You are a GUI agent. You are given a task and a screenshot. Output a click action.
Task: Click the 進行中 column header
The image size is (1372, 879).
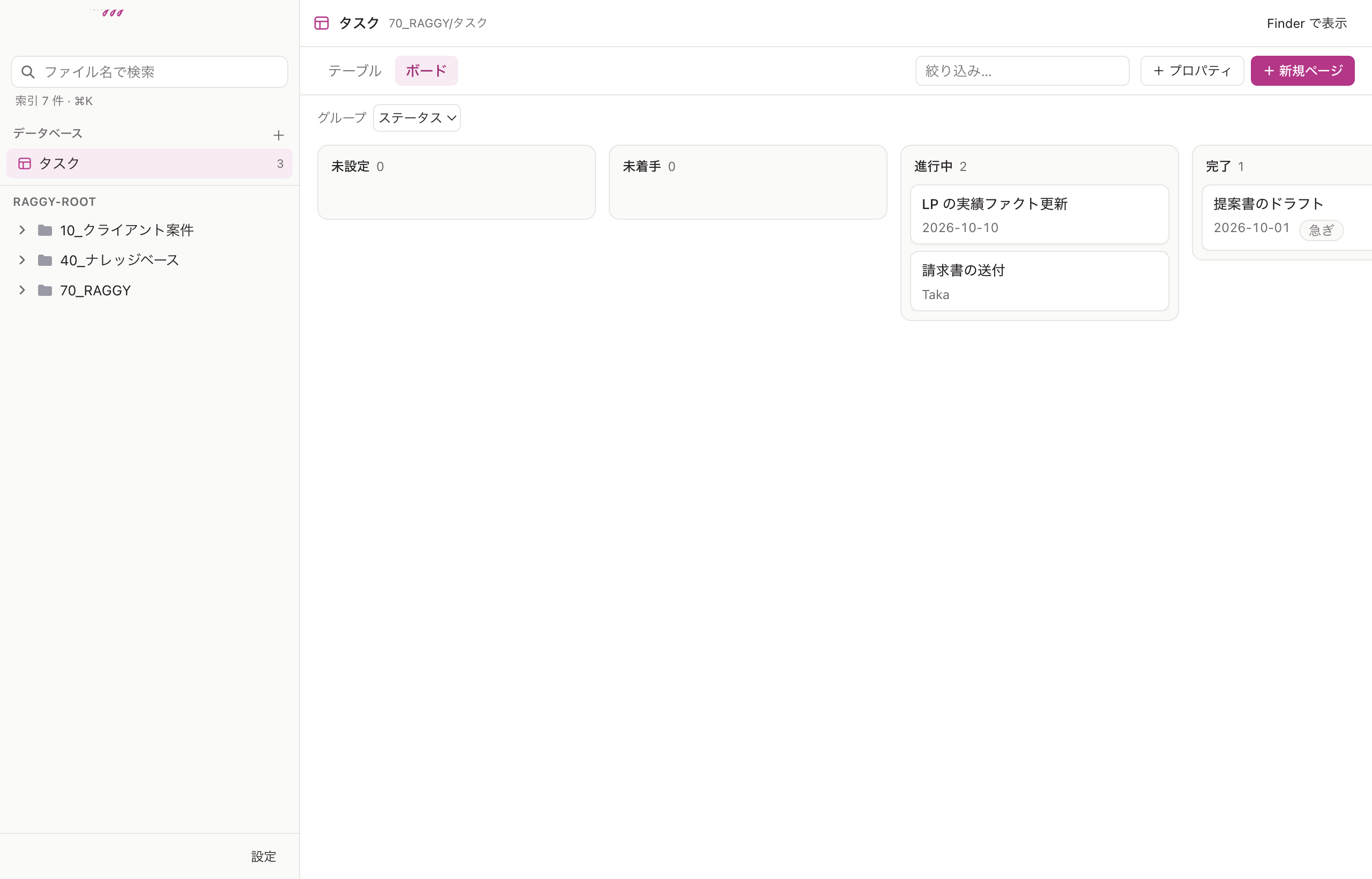tap(933, 167)
